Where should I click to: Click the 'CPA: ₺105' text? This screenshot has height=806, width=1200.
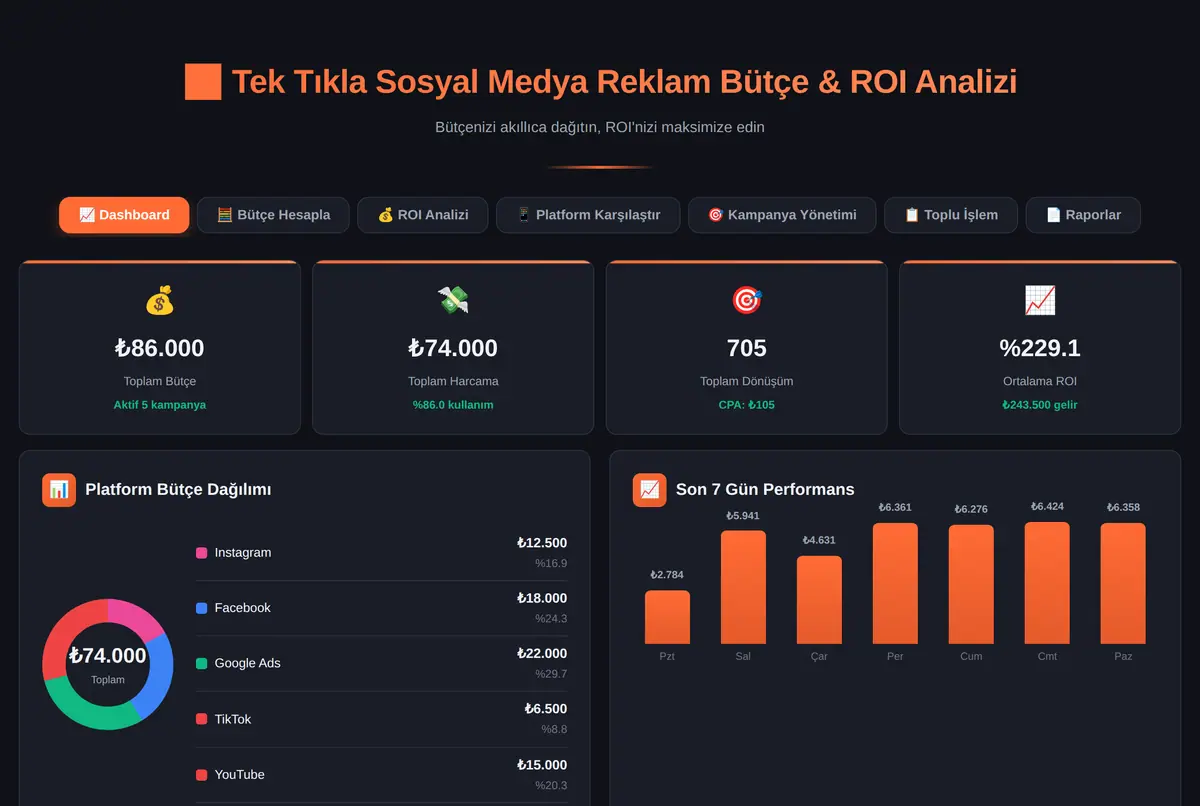pos(747,405)
